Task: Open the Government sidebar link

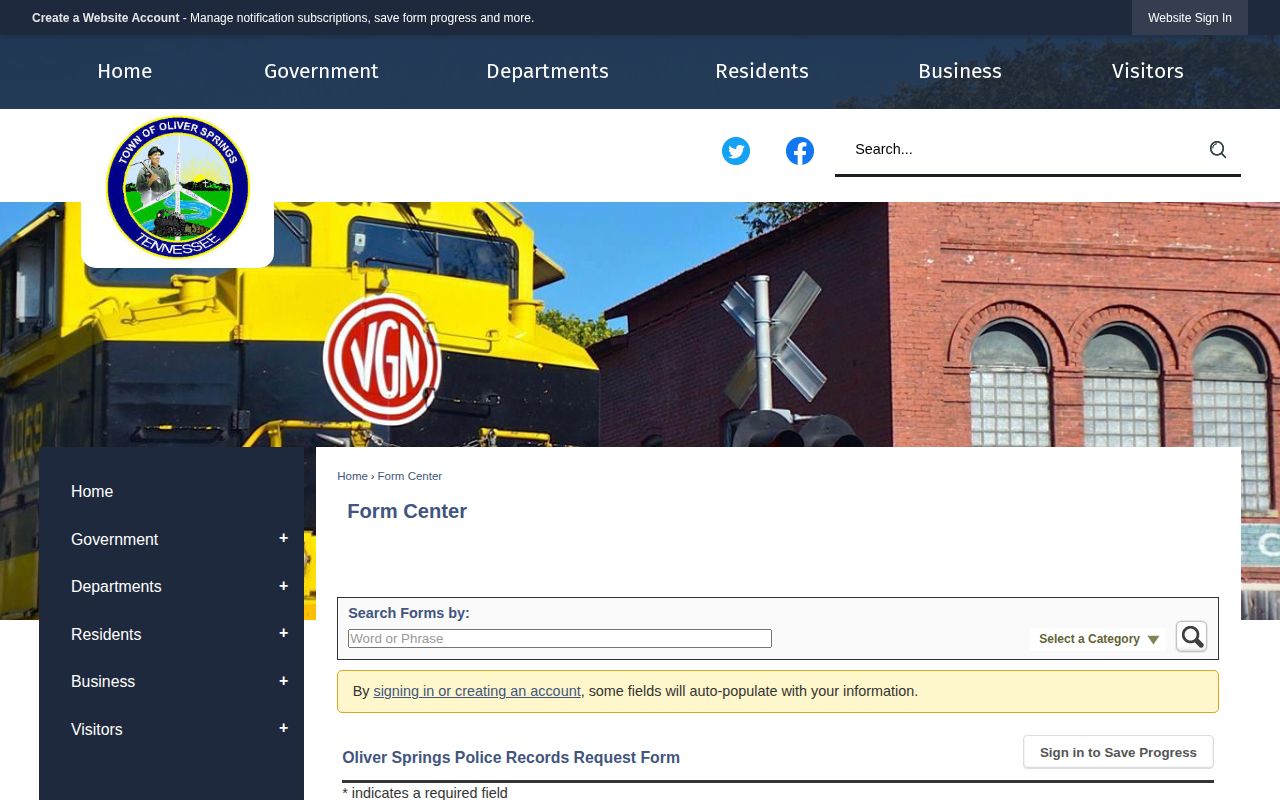Action: click(x=115, y=539)
